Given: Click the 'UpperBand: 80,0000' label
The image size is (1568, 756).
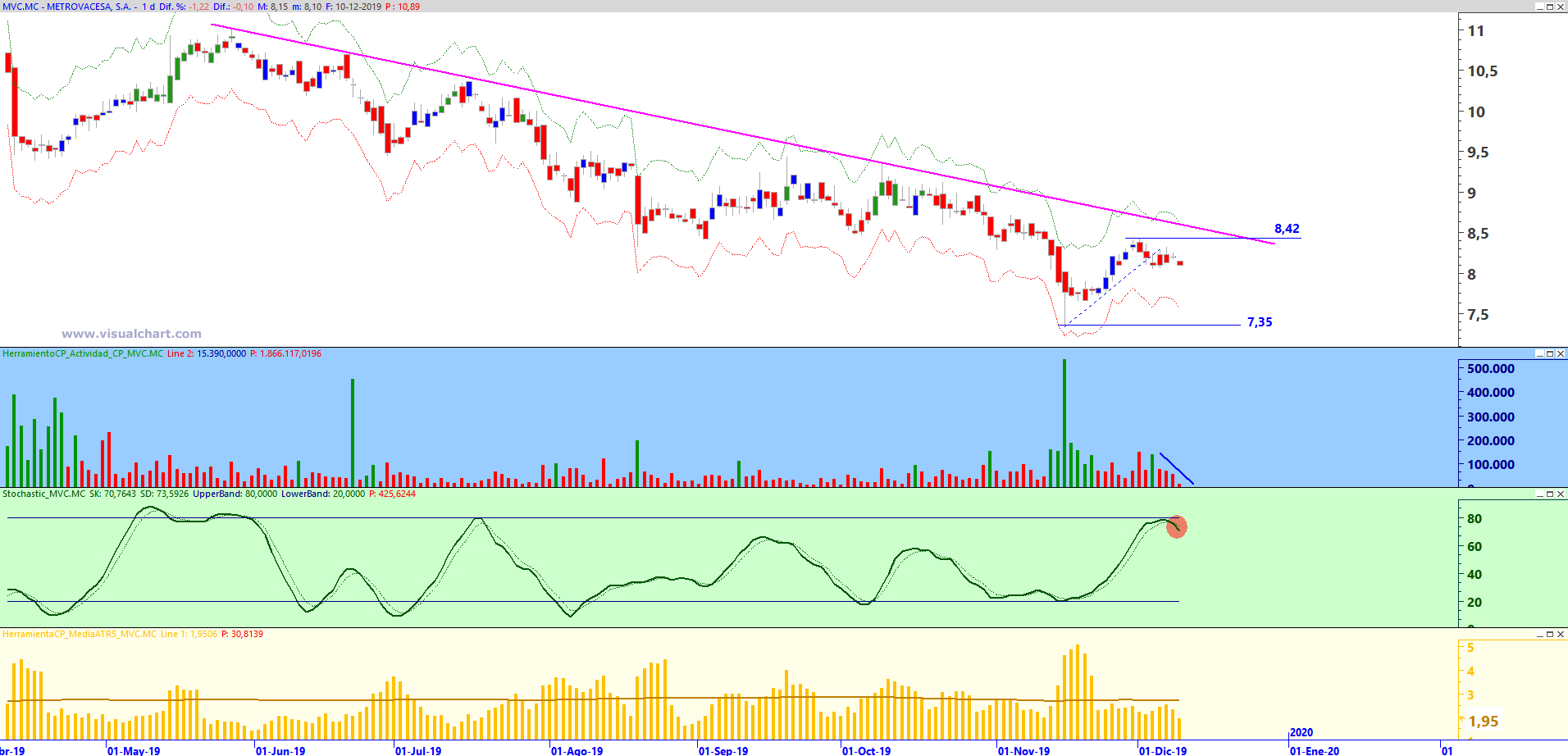Looking at the screenshot, I should click(235, 494).
